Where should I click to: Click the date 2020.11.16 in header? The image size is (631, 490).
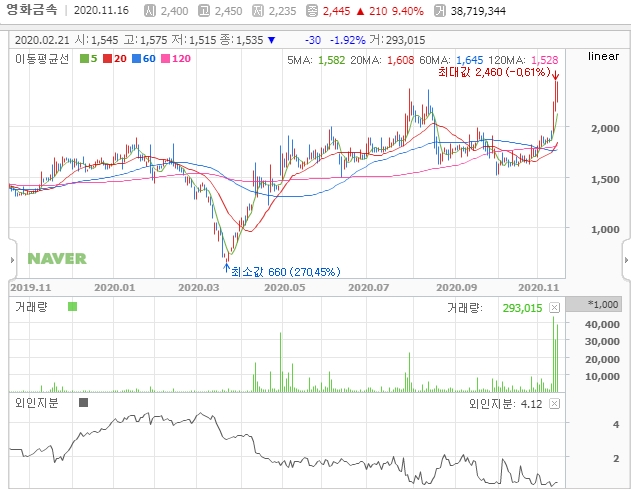(x=101, y=10)
